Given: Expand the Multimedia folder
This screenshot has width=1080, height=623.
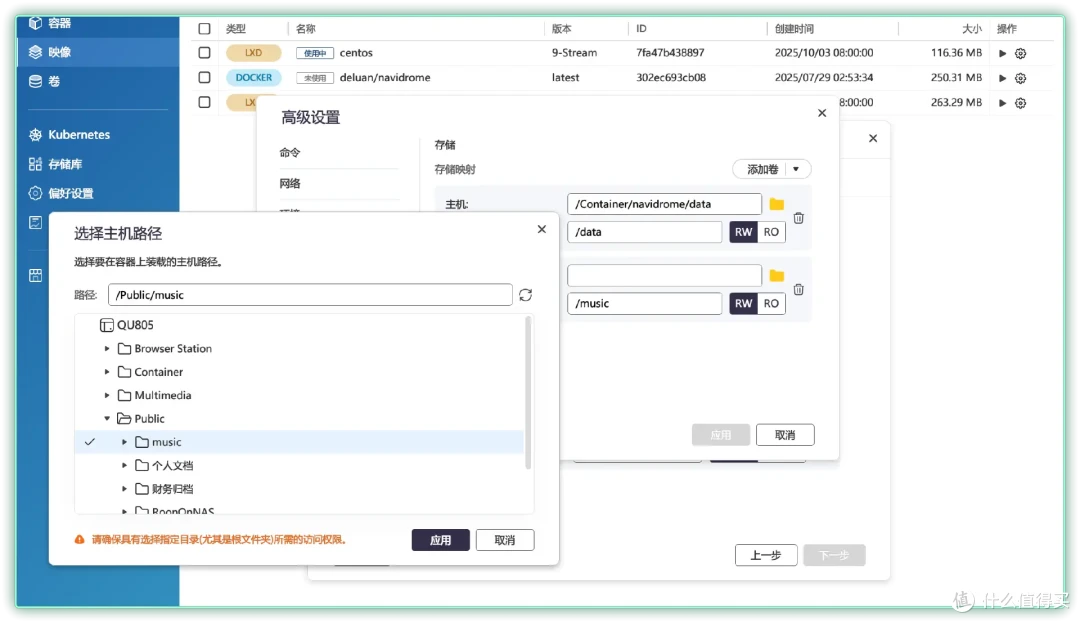Looking at the screenshot, I should click(x=107, y=395).
